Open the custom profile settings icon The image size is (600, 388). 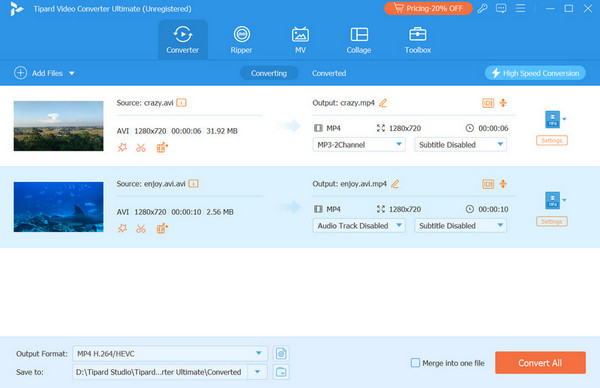click(x=281, y=354)
